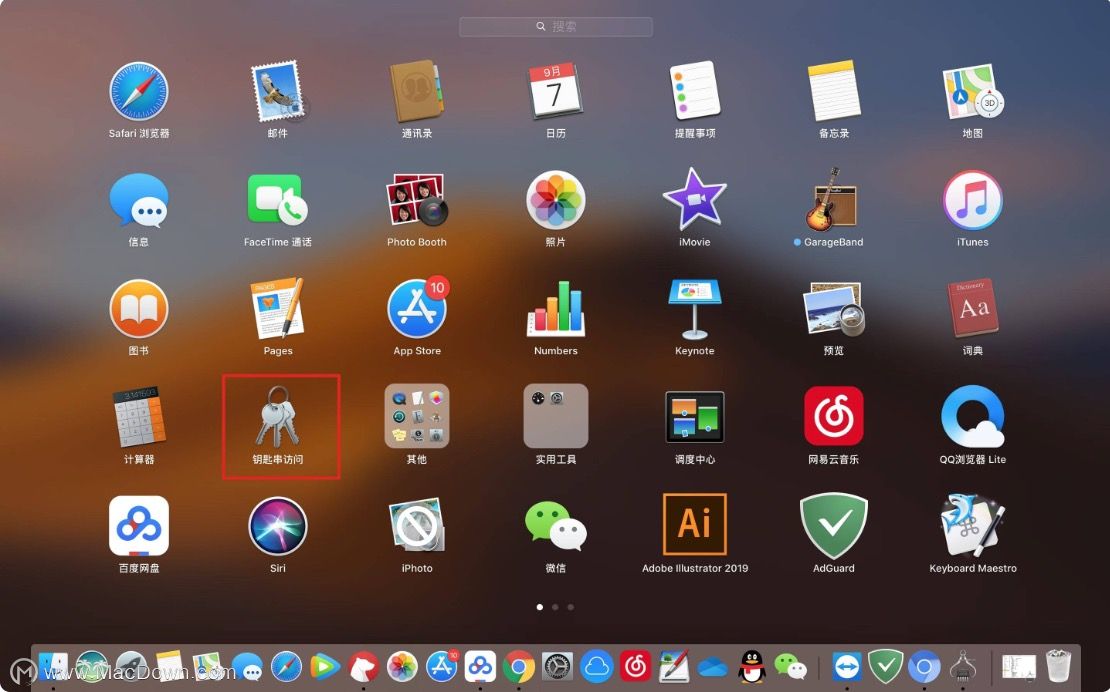
Task: Open 调度中心 Mission Control
Action: tap(694, 417)
